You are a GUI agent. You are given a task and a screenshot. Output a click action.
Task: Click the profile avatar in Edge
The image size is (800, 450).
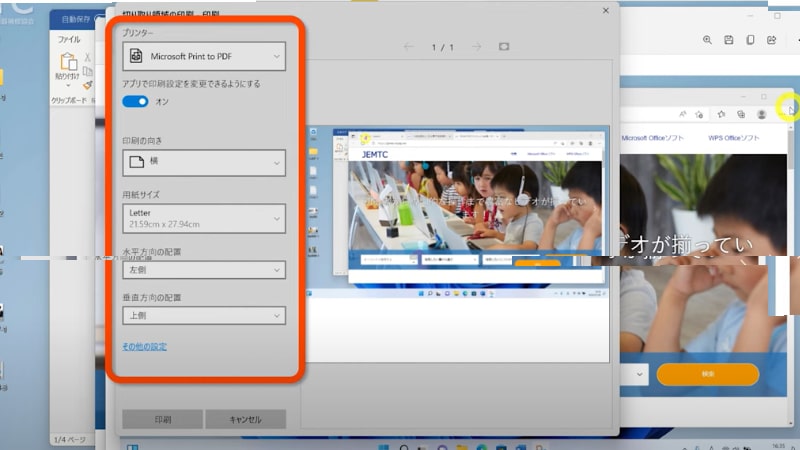[762, 114]
